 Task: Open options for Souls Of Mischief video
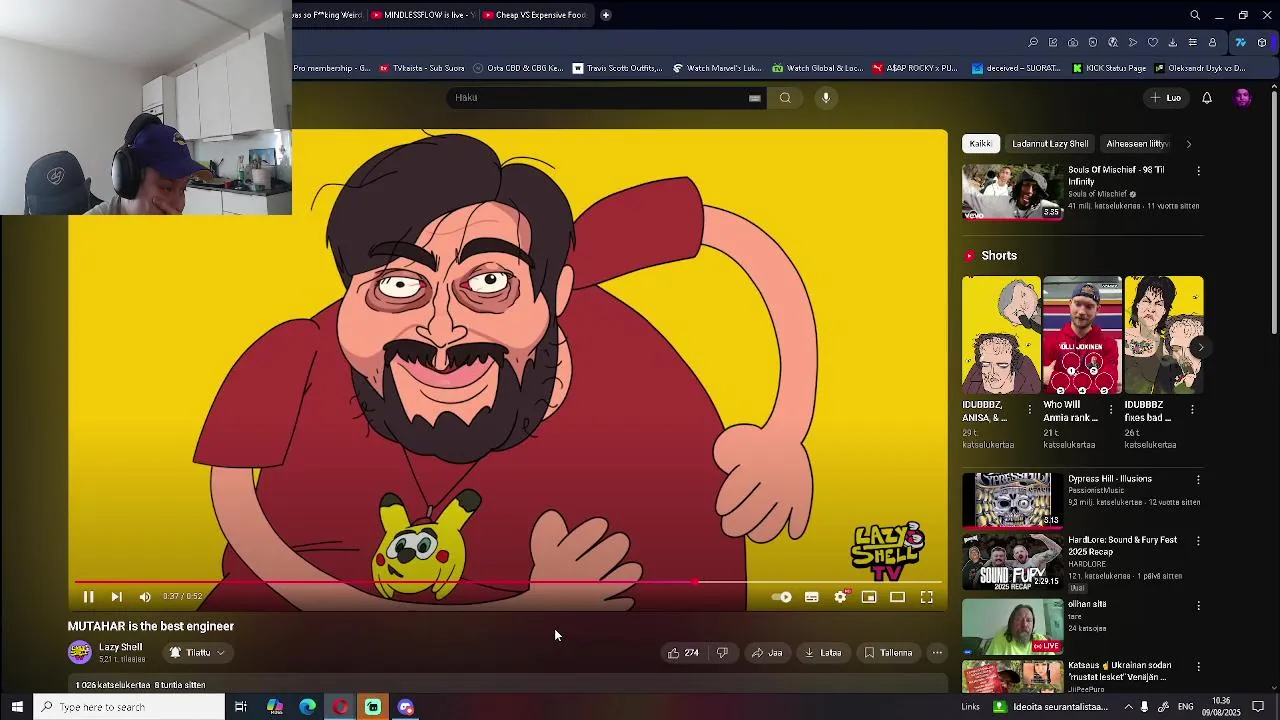point(1198,171)
